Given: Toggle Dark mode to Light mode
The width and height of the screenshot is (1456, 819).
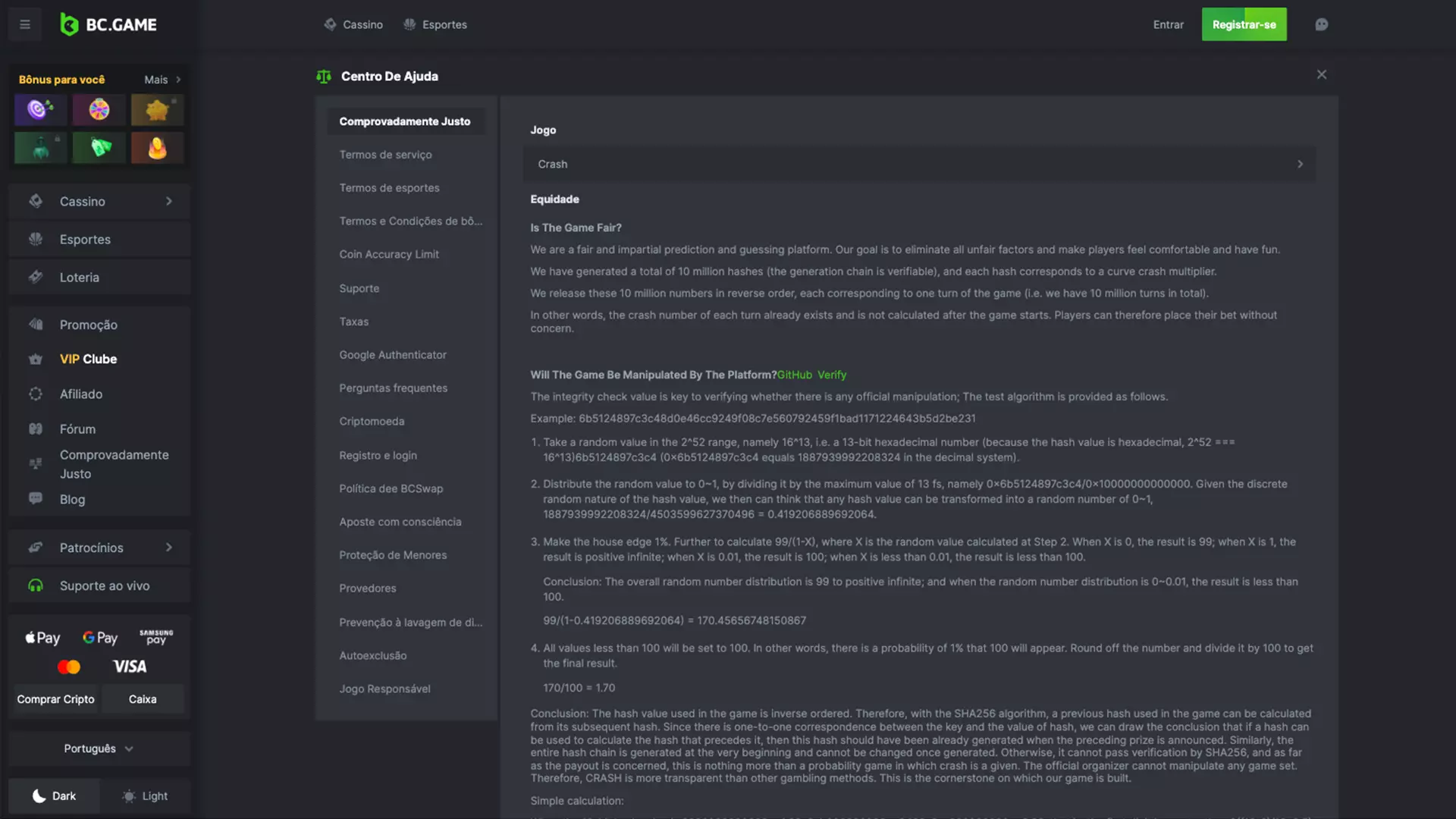Looking at the screenshot, I should pyautogui.click(x=143, y=796).
